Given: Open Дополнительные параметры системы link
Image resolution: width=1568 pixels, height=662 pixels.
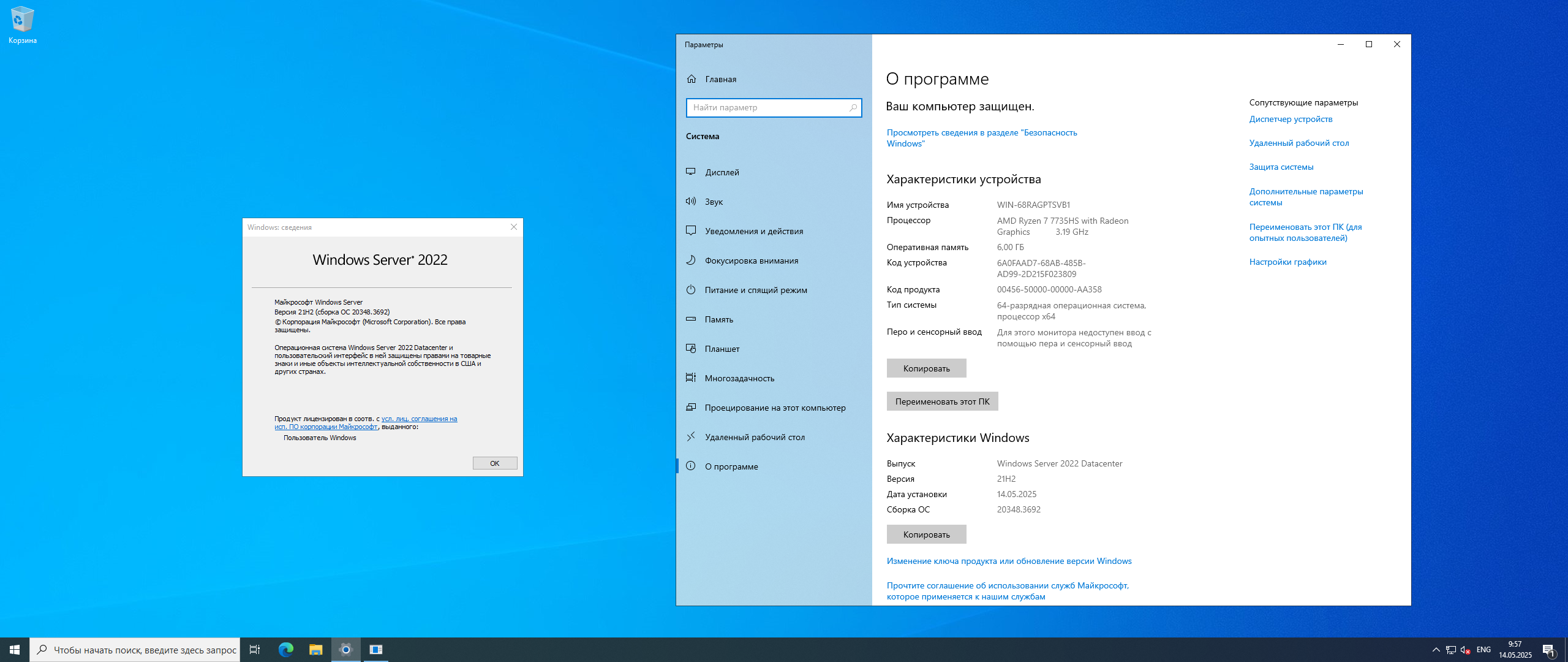Looking at the screenshot, I should click(1306, 197).
